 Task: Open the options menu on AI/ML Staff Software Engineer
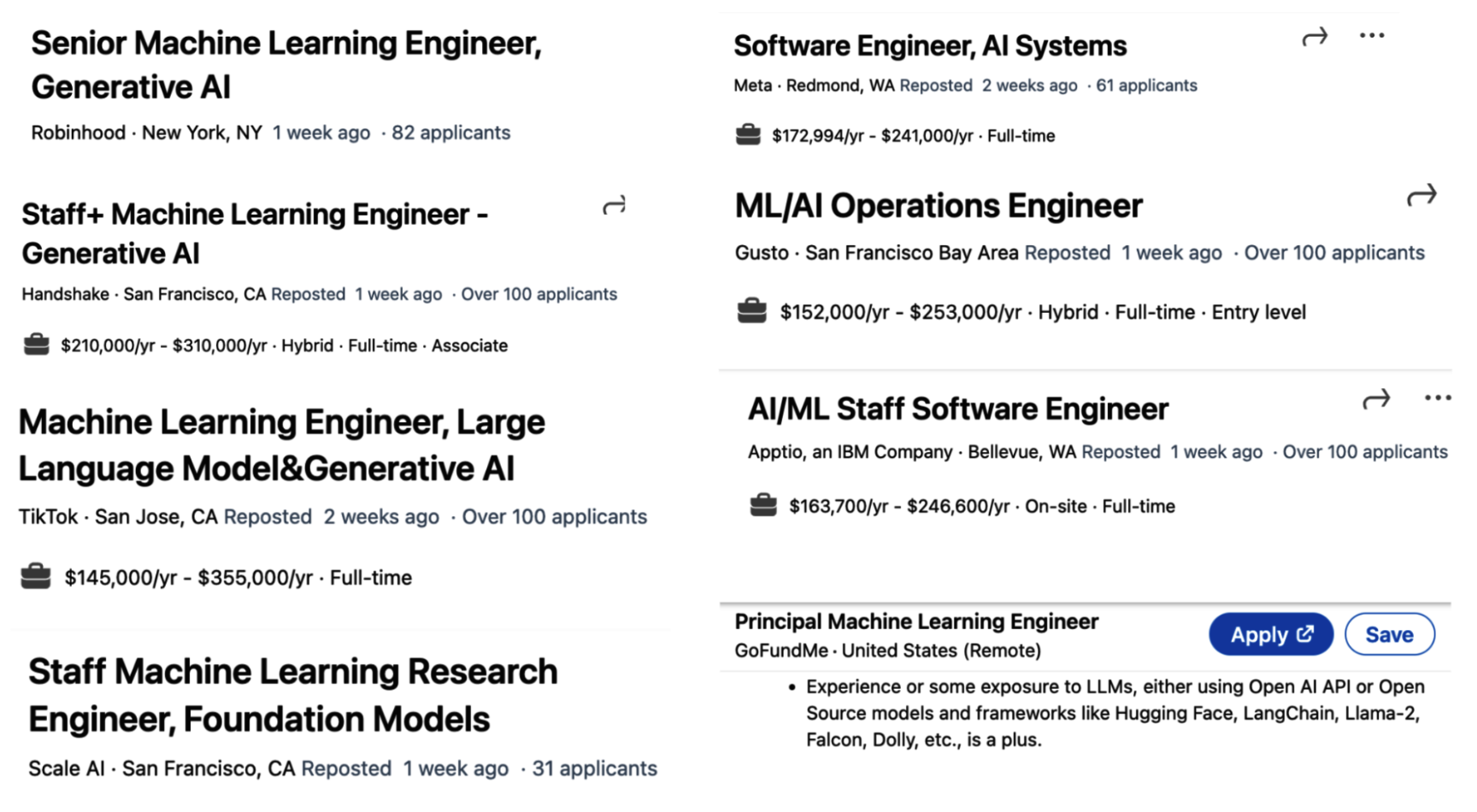point(1438,396)
